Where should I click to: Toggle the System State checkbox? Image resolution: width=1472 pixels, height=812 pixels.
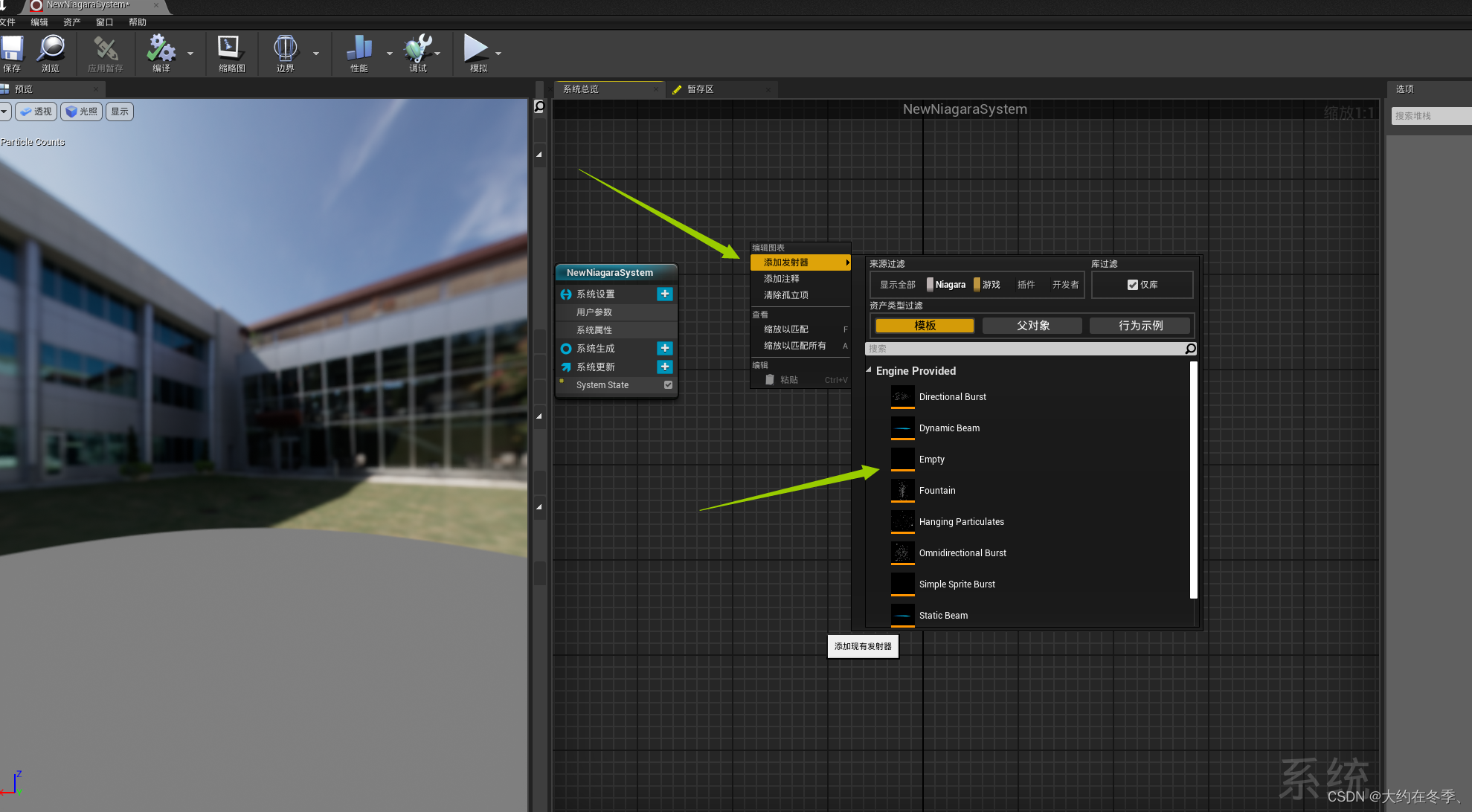(x=668, y=384)
